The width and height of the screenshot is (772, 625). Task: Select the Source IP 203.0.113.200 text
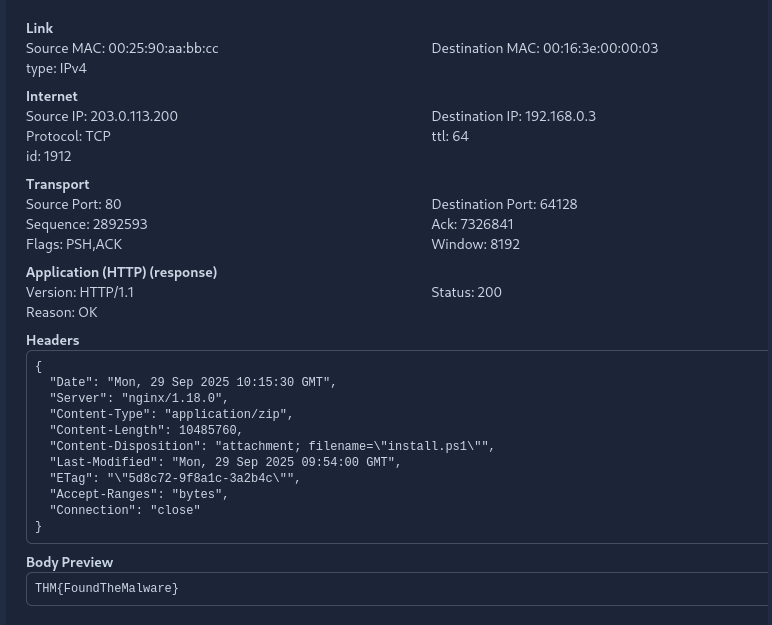133,116
